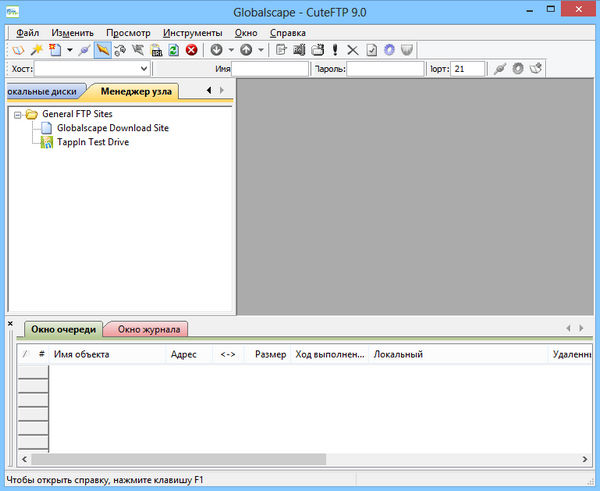
Task: Open the Инструменты menu
Action: [193, 32]
